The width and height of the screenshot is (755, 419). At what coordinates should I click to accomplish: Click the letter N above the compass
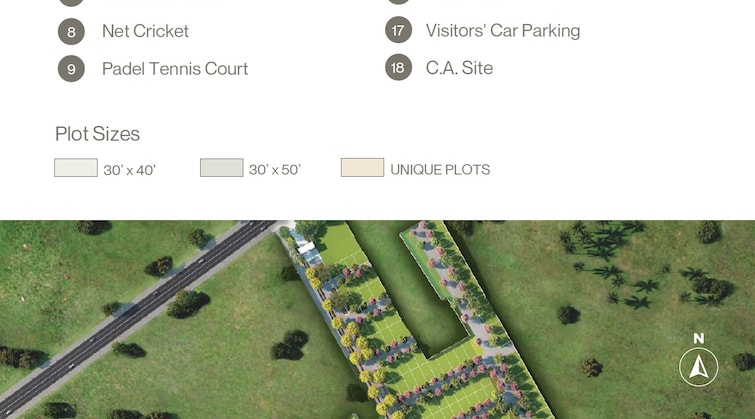pyautogui.click(x=699, y=338)
